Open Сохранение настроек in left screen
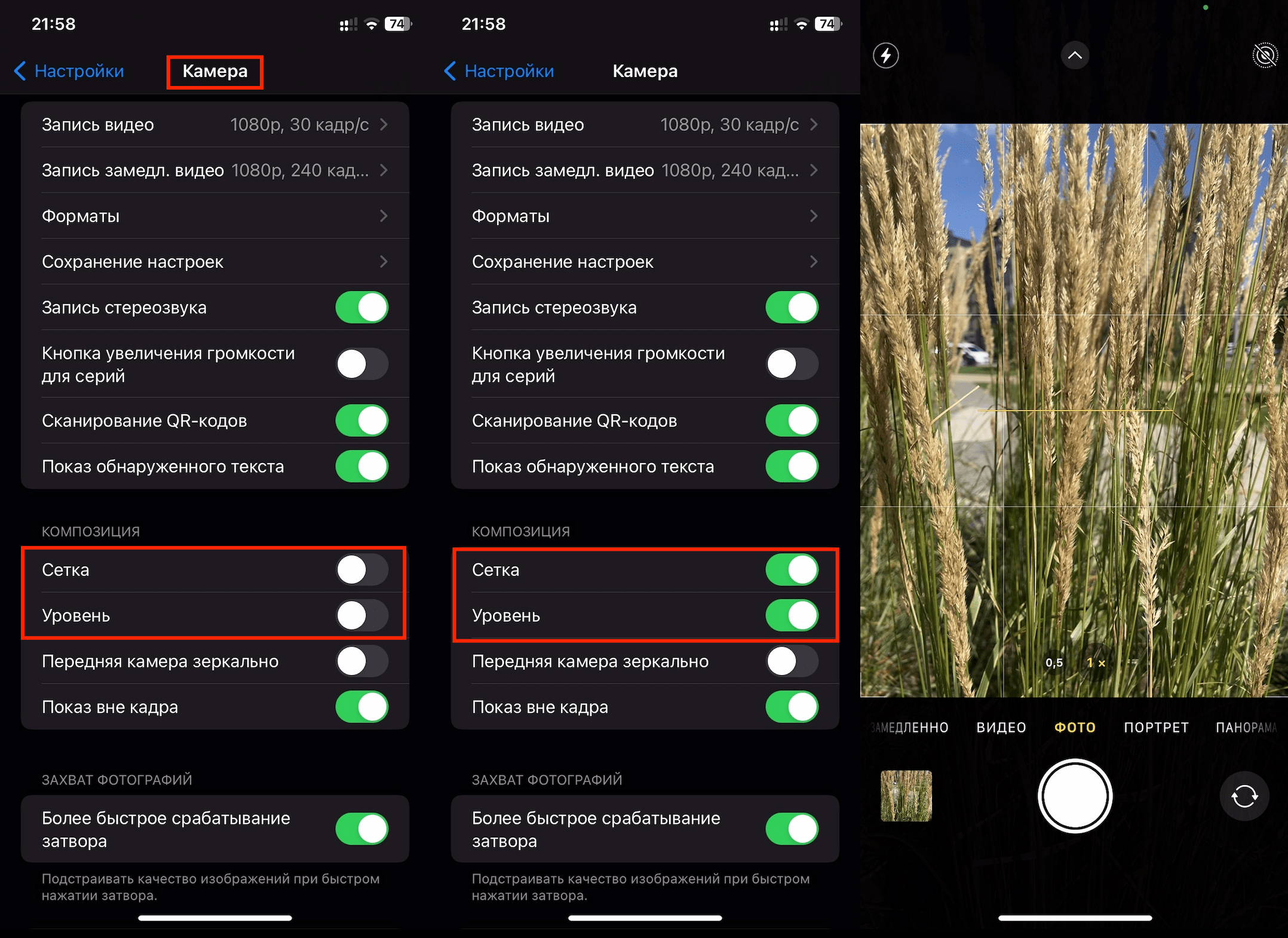The height and width of the screenshot is (938, 1288). click(215, 262)
